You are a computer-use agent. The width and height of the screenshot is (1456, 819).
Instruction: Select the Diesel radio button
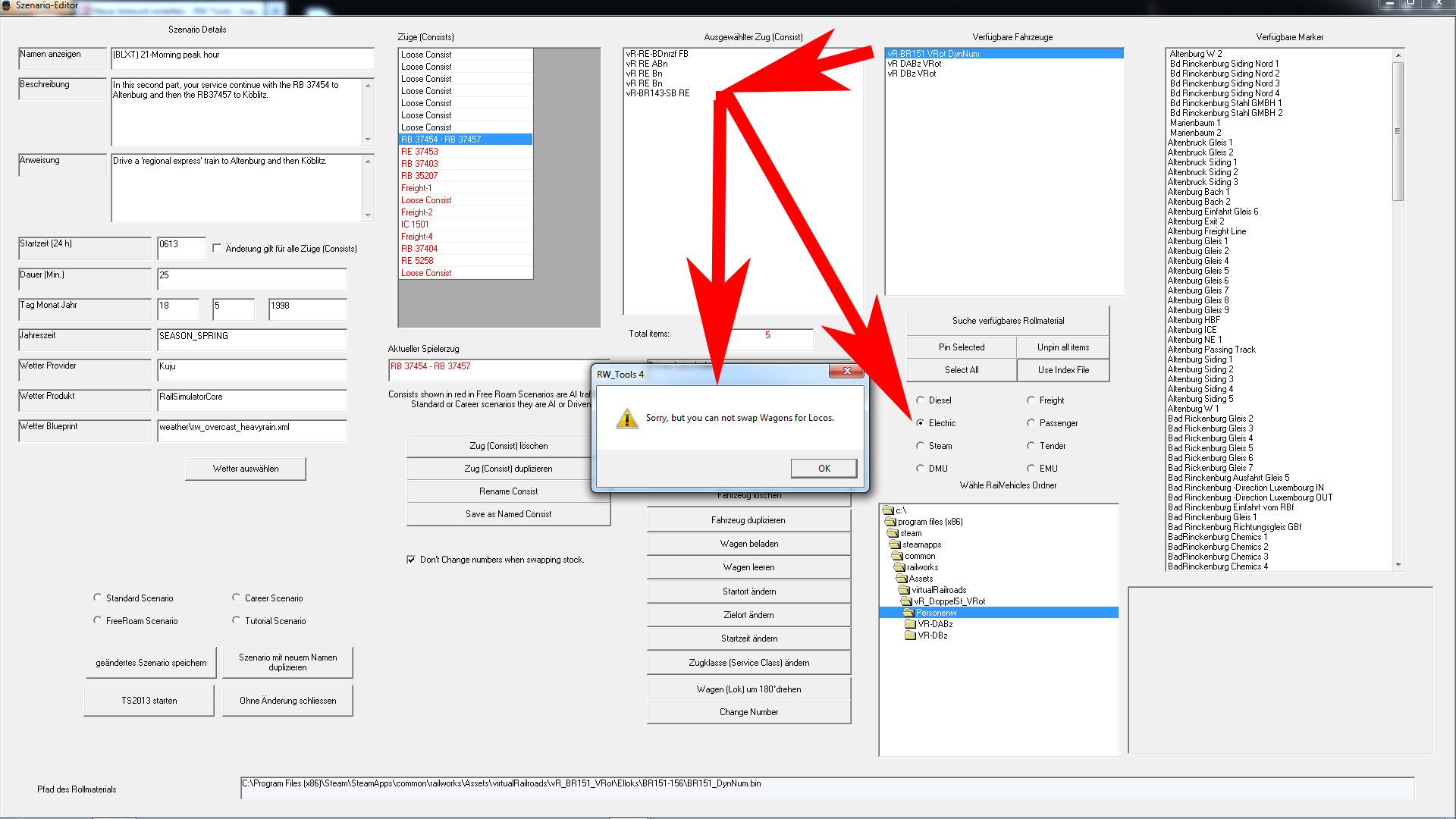920,400
